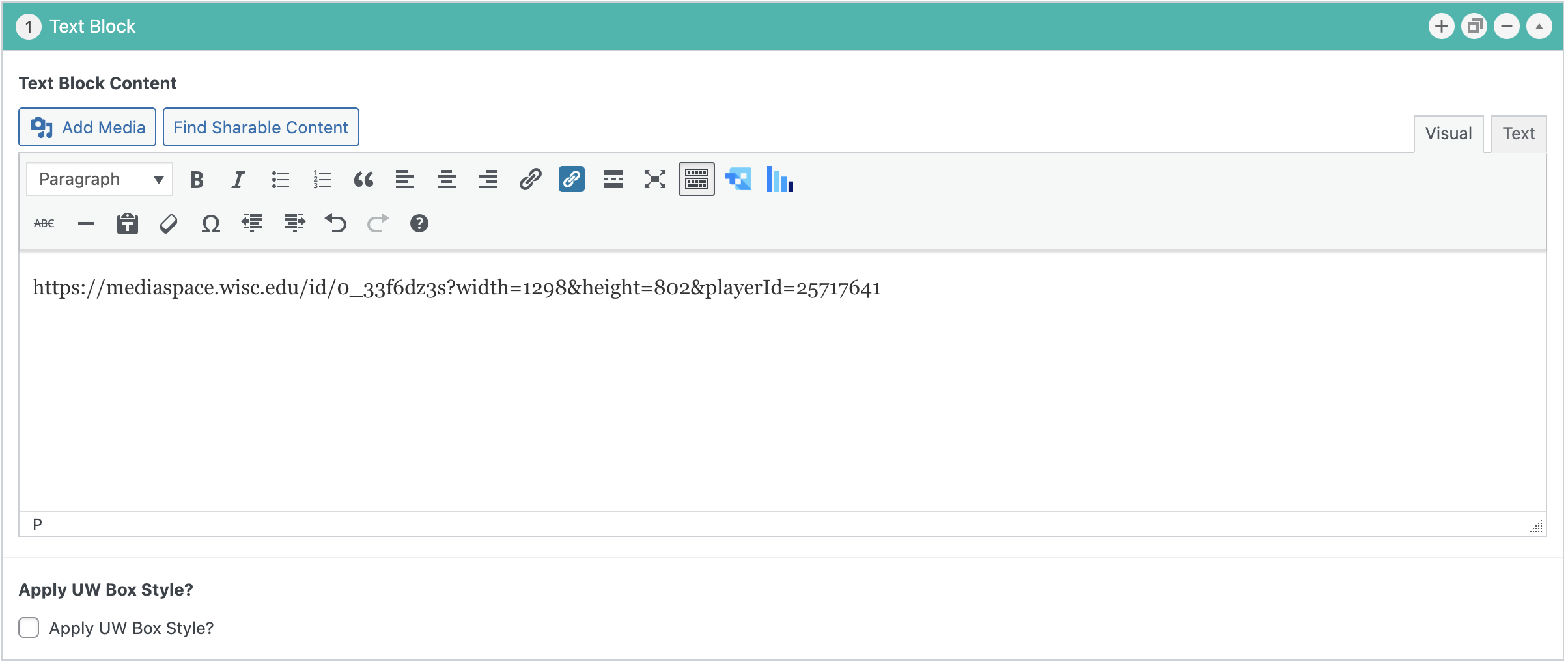Insert a numbered list
This screenshot has height=664, width=1568.
(322, 180)
